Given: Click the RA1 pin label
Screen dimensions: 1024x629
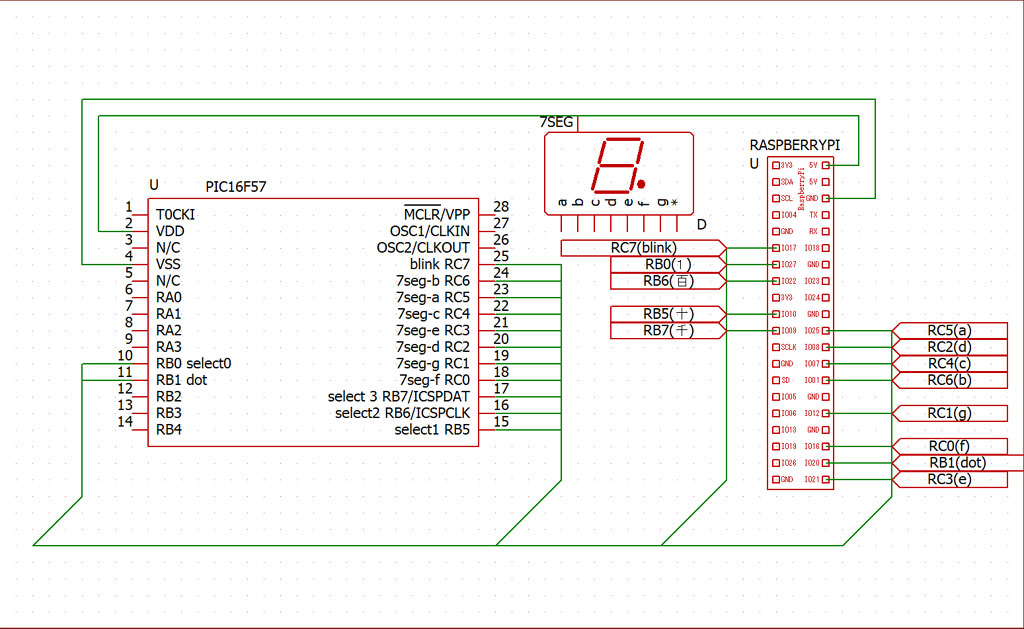Looking at the screenshot, I should [x=168, y=314].
